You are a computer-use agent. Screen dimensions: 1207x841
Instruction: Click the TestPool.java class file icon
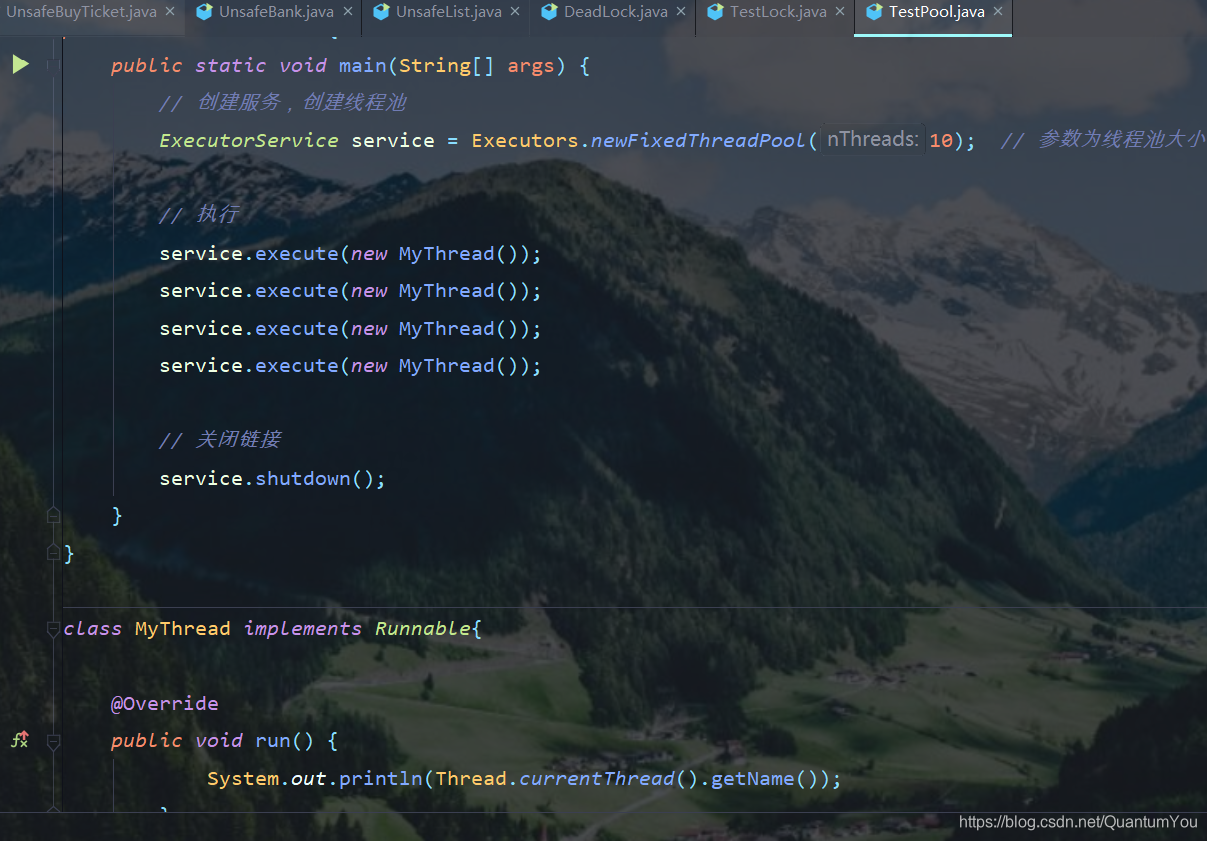point(873,12)
